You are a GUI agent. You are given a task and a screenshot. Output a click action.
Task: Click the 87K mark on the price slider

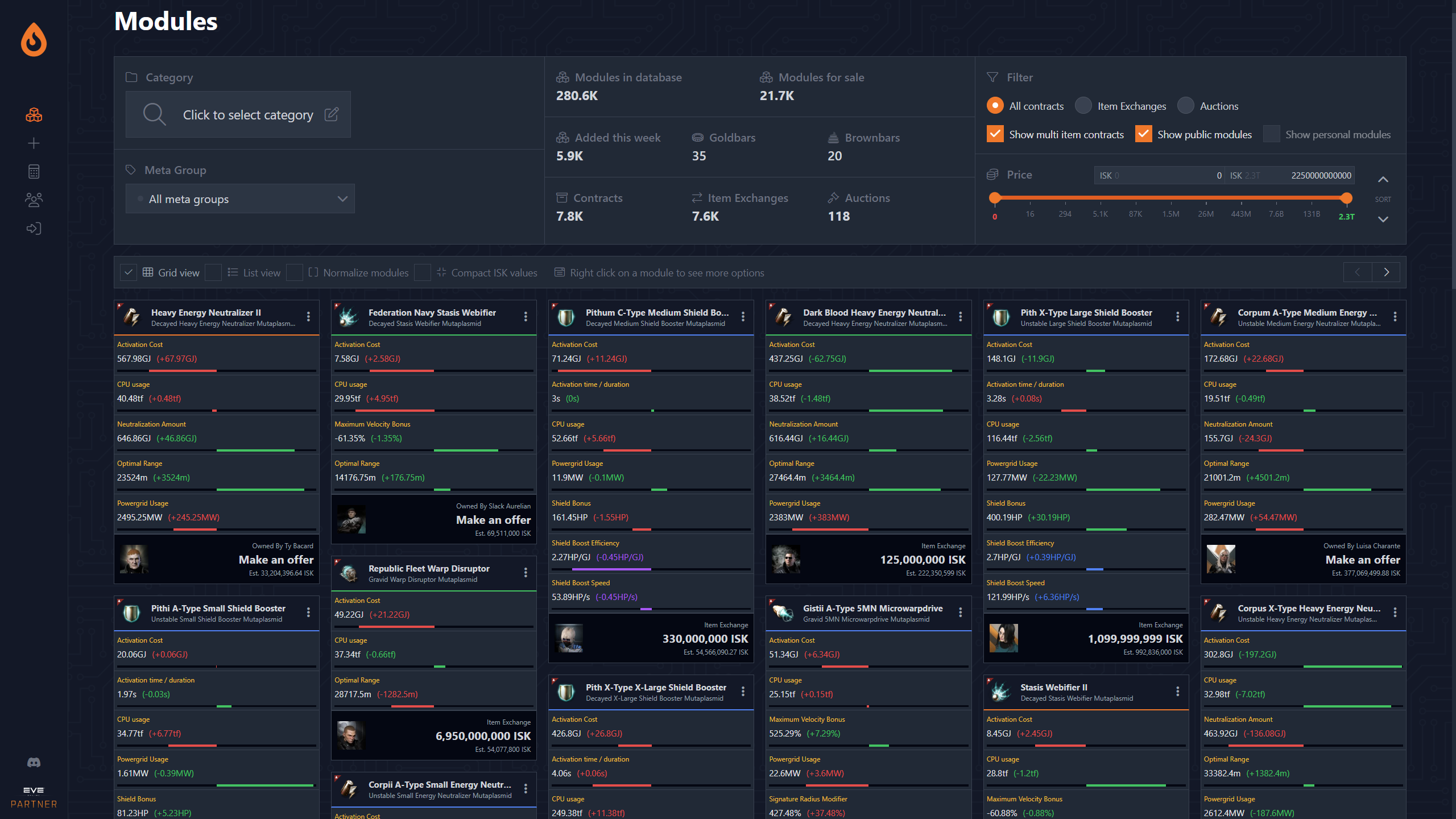(x=1135, y=214)
